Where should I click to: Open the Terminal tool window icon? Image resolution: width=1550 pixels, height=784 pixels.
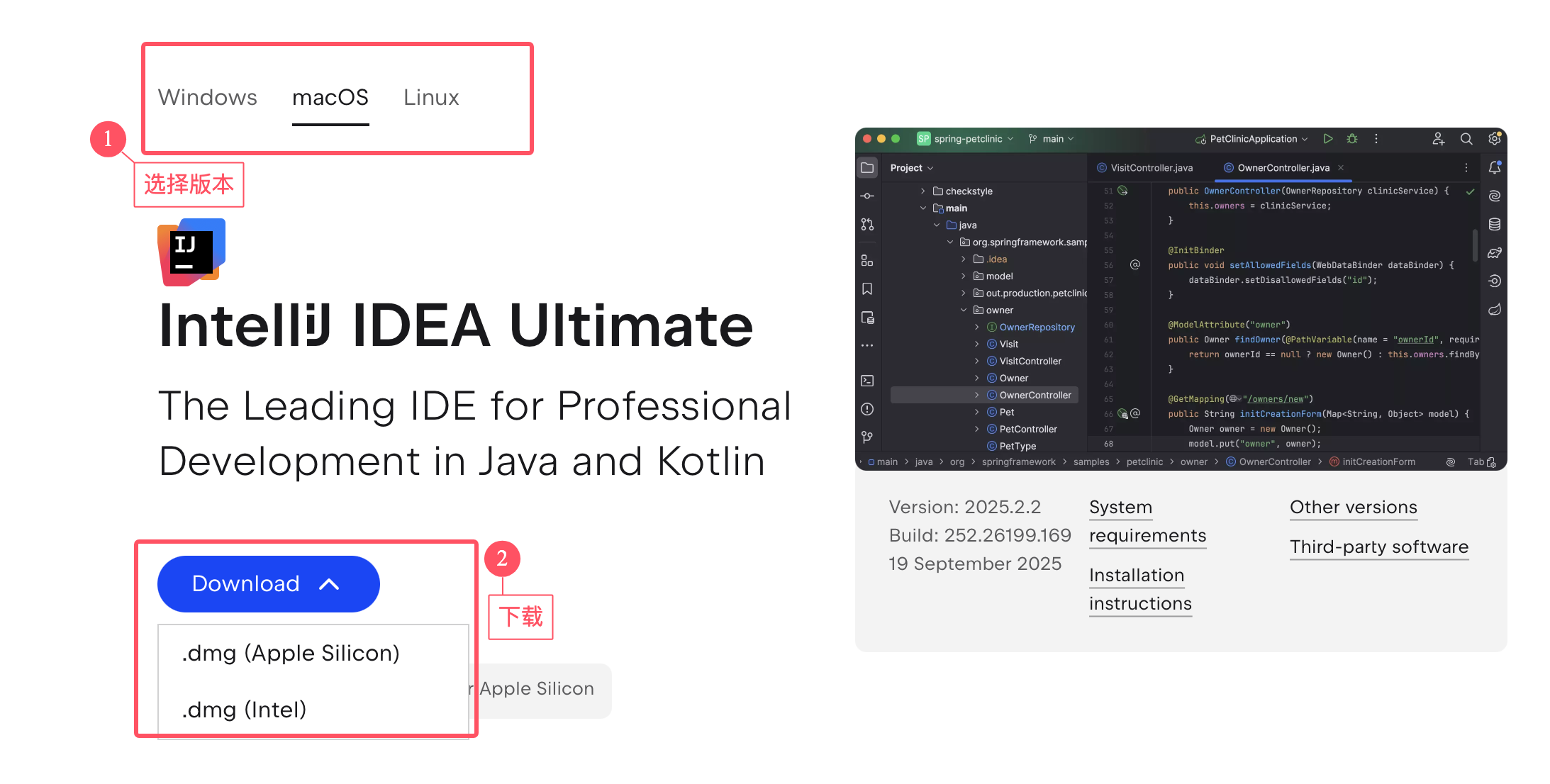point(867,381)
